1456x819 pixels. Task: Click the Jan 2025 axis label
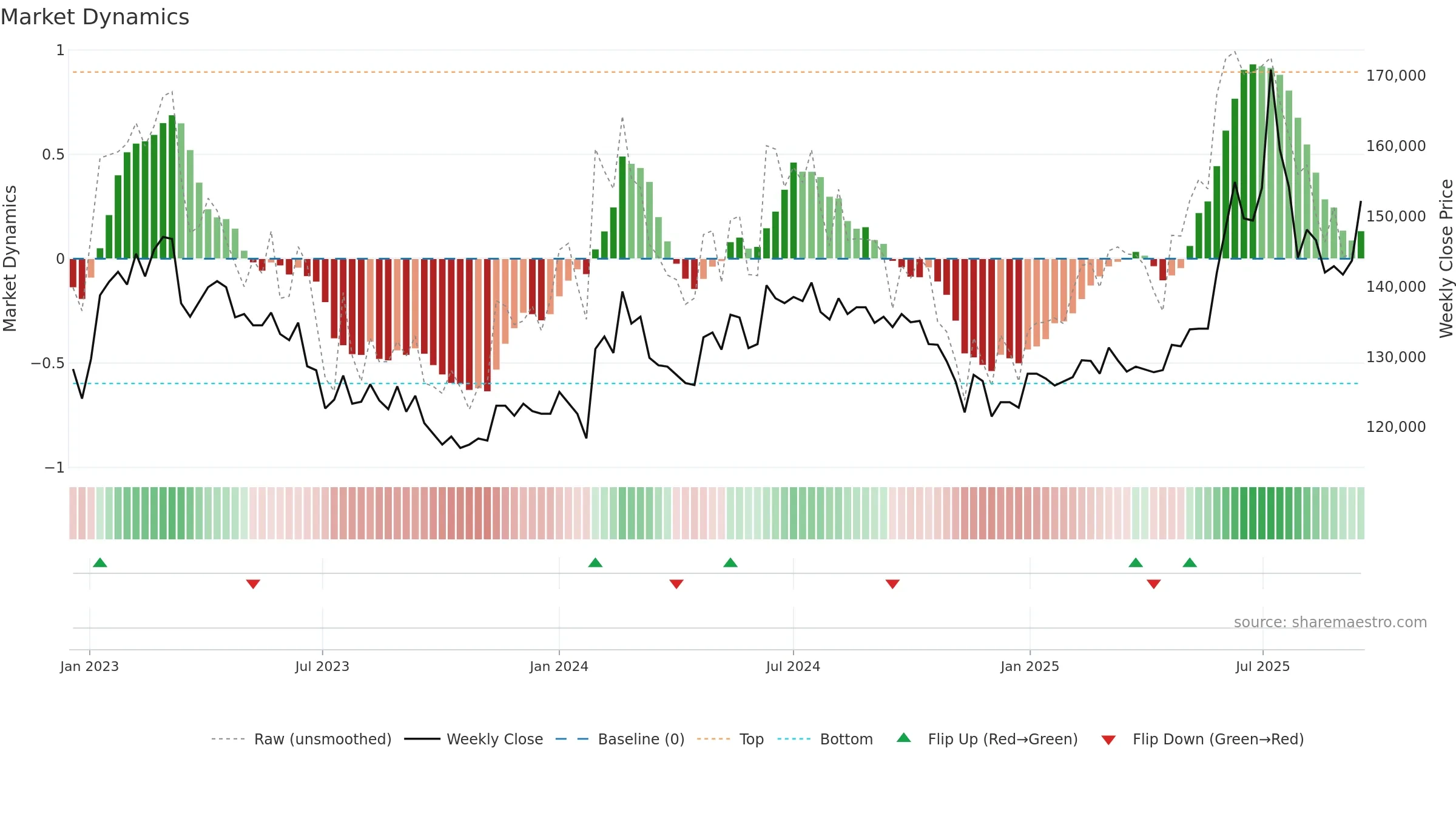tap(1030, 666)
